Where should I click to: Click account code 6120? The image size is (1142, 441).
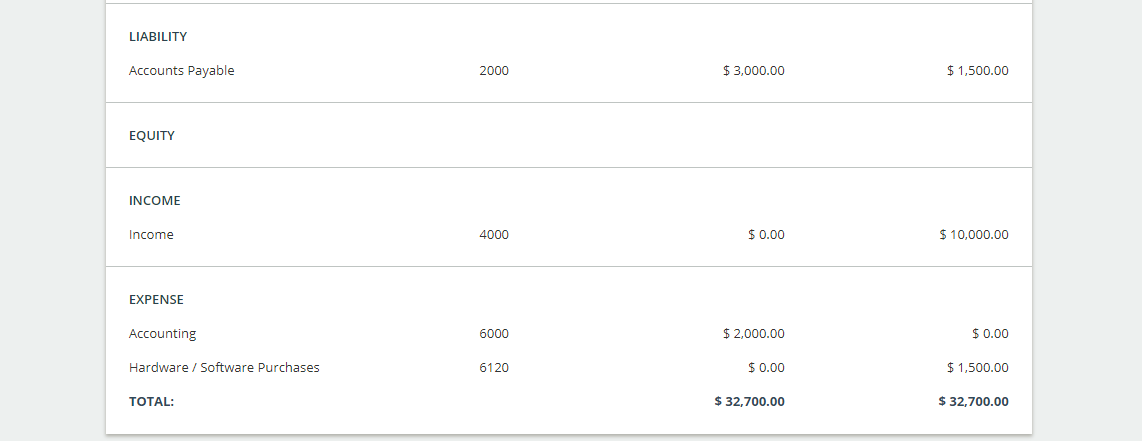pyautogui.click(x=494, y=368)
